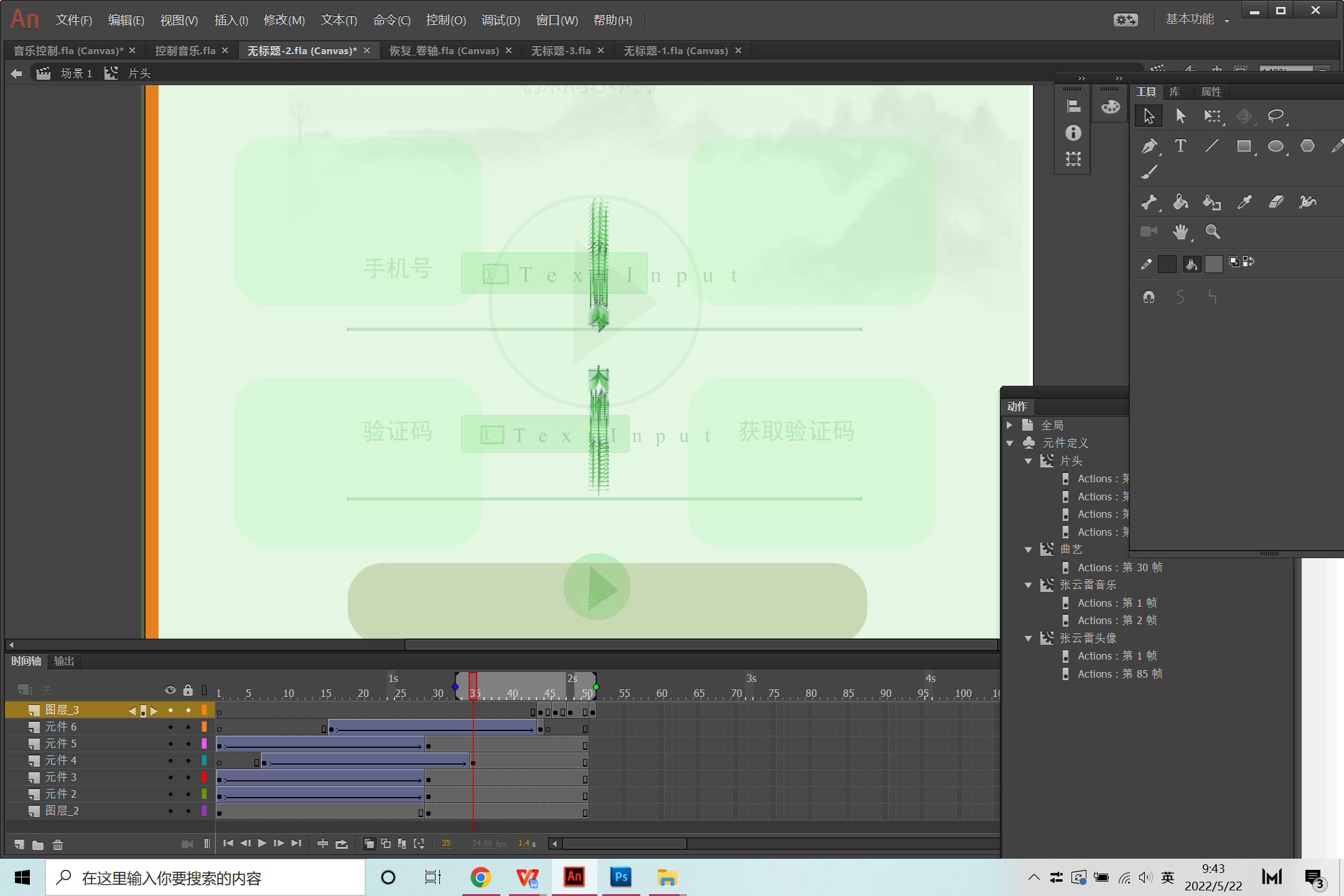
Task: Click the delete layer trash icon
Action: [x=58, y=844]
